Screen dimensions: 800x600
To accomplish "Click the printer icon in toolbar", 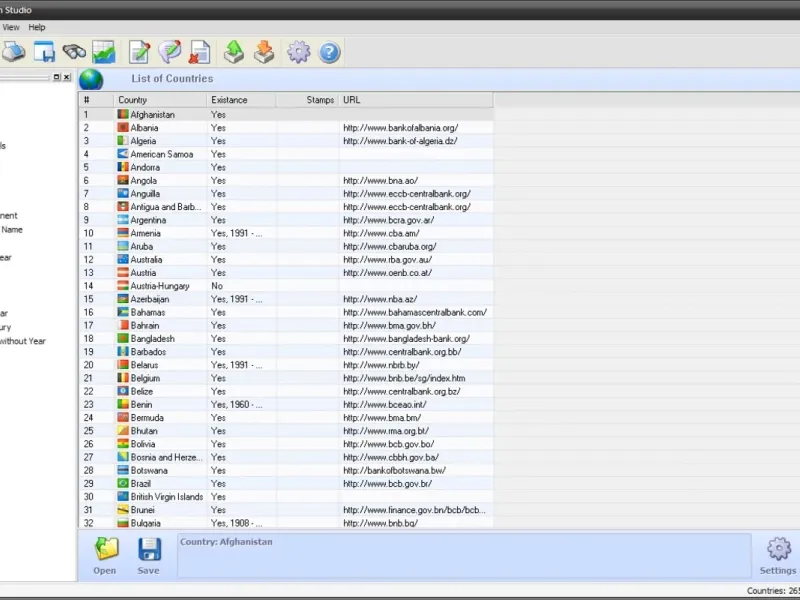I will [x=13, y=52].
